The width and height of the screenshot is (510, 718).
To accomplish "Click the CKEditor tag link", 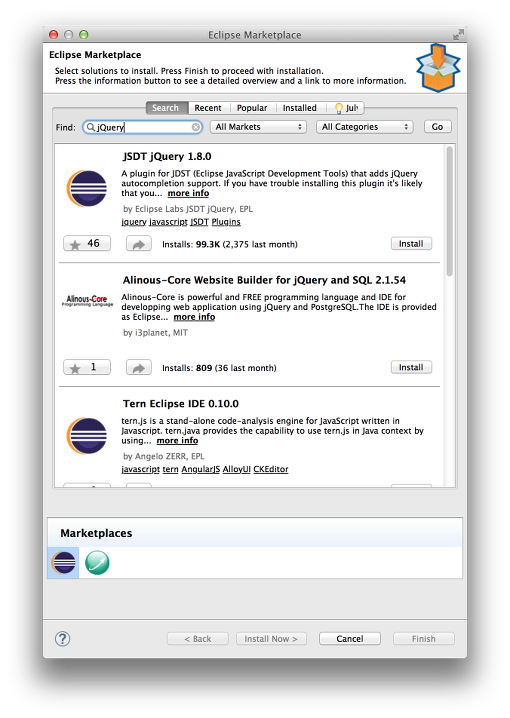I will tap(271, 469).
